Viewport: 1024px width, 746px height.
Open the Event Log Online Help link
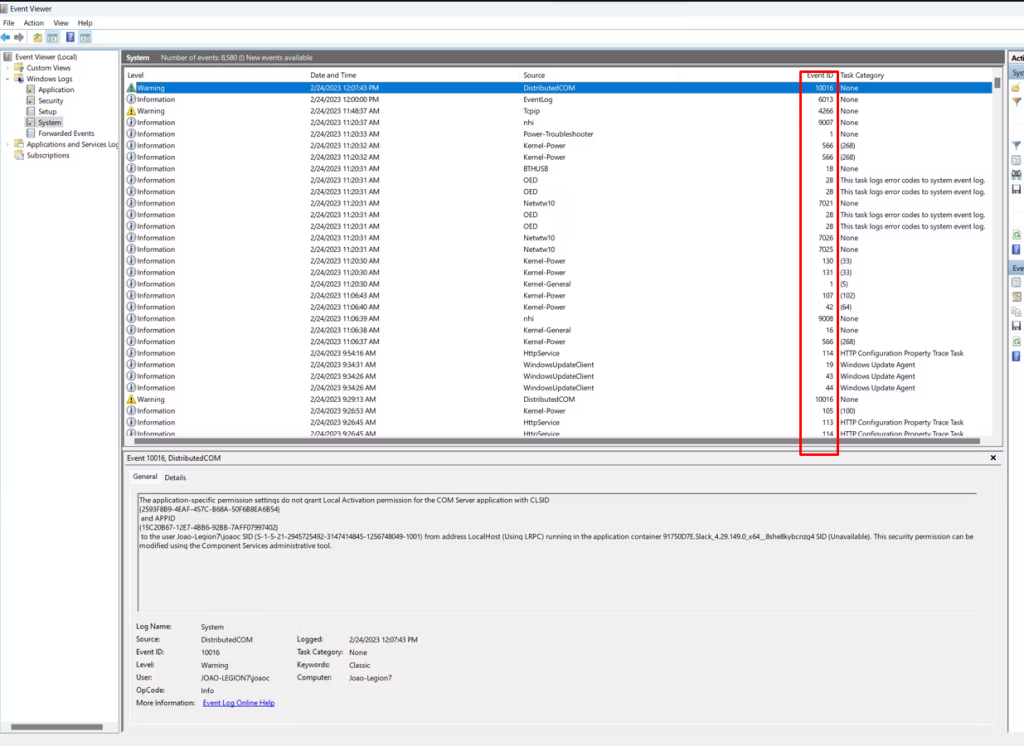click(x=238, y=703)
